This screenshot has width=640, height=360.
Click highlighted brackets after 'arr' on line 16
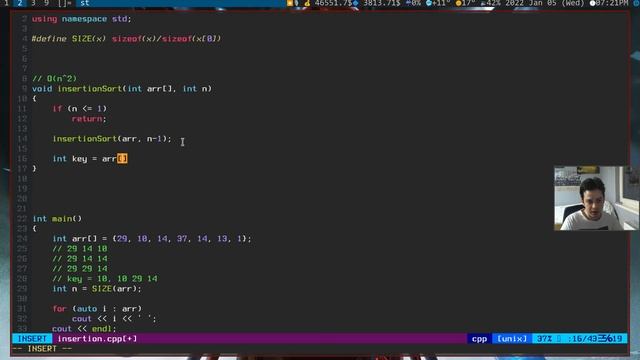[x=122, y=159]
